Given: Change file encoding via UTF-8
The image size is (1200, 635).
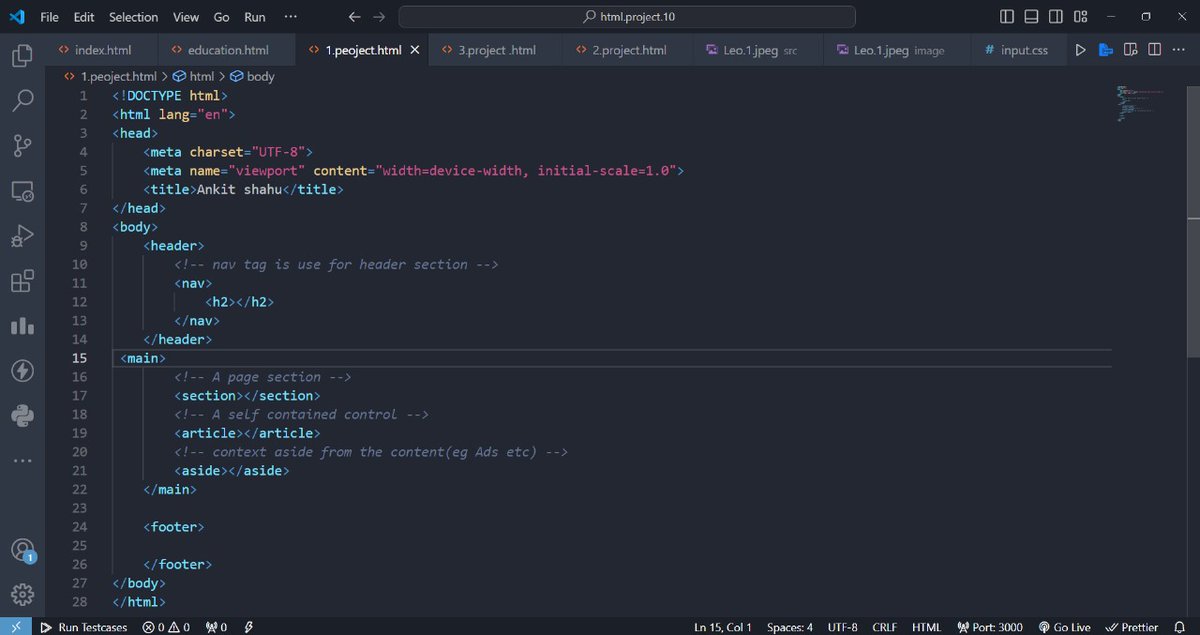Looking at the screenshot, I should 842,627.
